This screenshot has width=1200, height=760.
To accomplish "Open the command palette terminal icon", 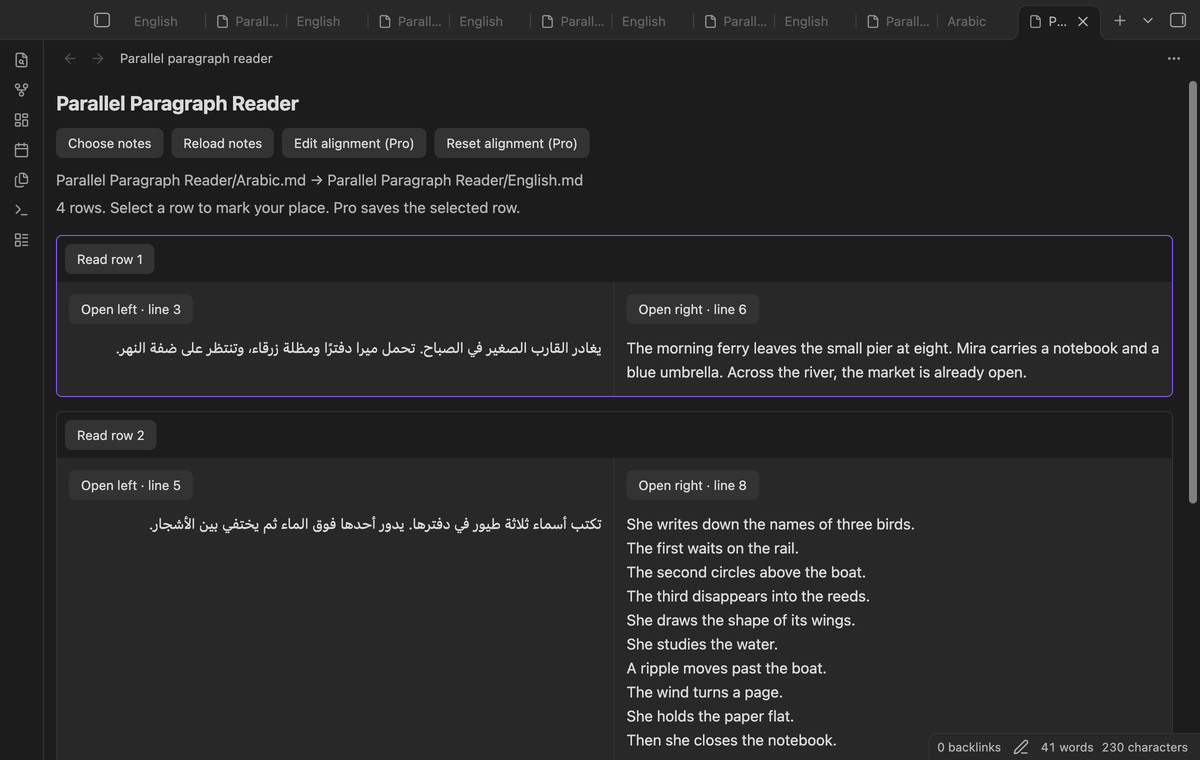I will [x=21, y=210].
